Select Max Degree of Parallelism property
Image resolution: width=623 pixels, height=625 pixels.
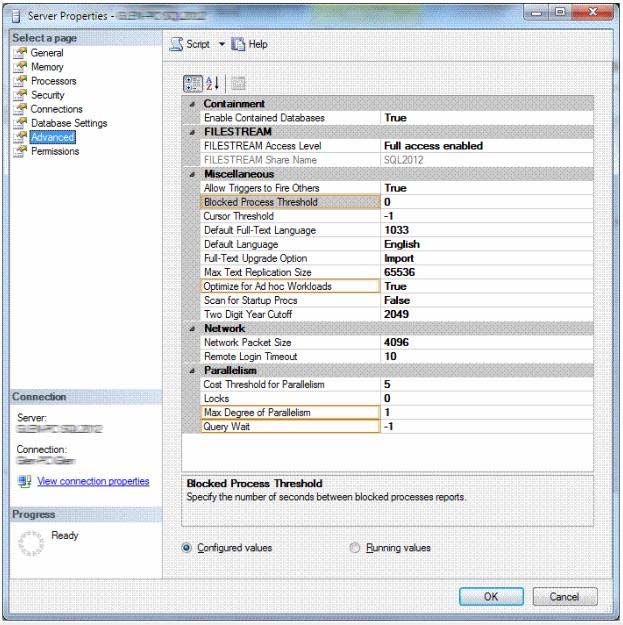[x=290, y=413]
